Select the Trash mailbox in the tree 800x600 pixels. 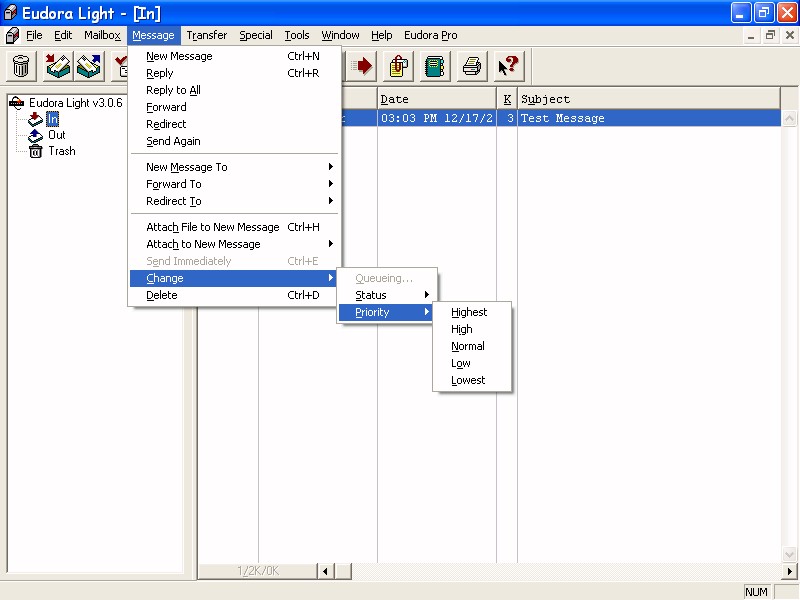(62, 151)
